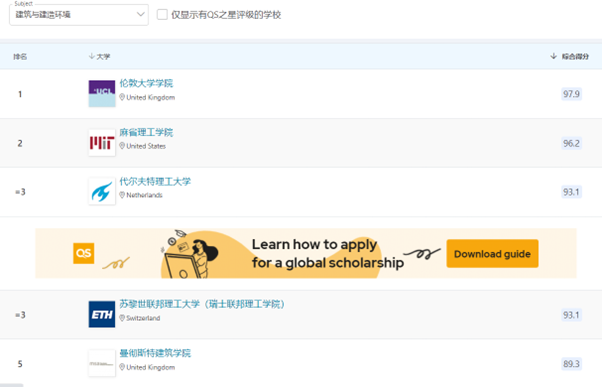
Task: Click the sort arrow beside 大学
Action: coord(91,56)
